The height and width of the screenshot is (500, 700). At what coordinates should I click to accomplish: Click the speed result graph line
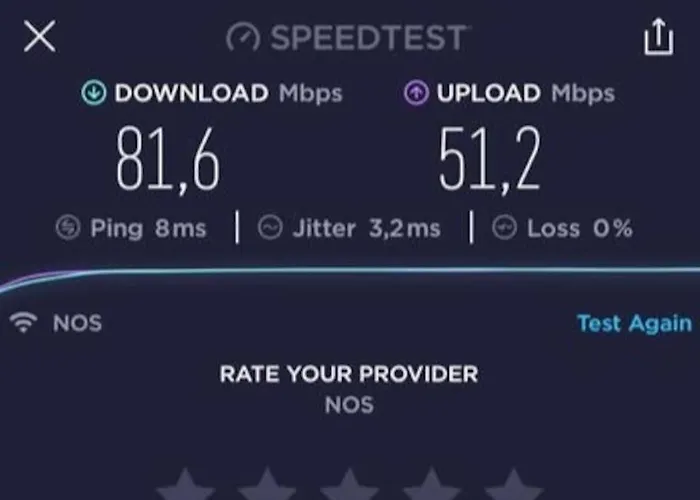tap(350, 271)
